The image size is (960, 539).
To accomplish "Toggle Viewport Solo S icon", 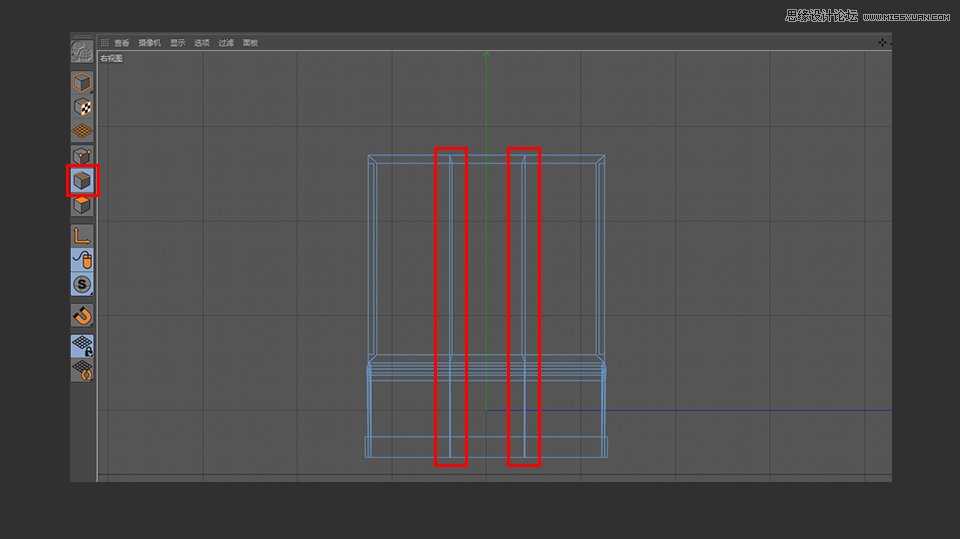I will click(x=82, y=285).
